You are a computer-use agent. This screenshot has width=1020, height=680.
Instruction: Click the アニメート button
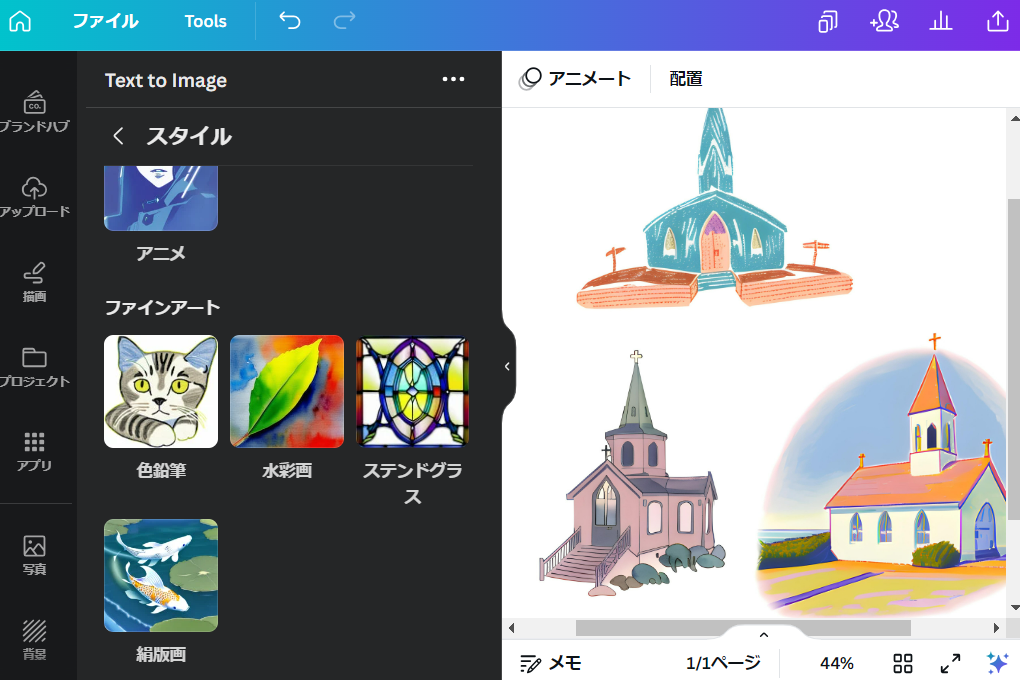point(575,79)
